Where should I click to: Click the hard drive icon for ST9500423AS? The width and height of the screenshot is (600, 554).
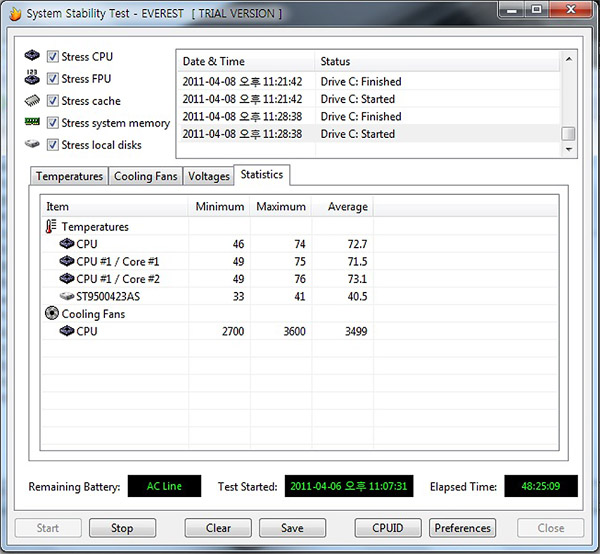(x=67, y=296)
